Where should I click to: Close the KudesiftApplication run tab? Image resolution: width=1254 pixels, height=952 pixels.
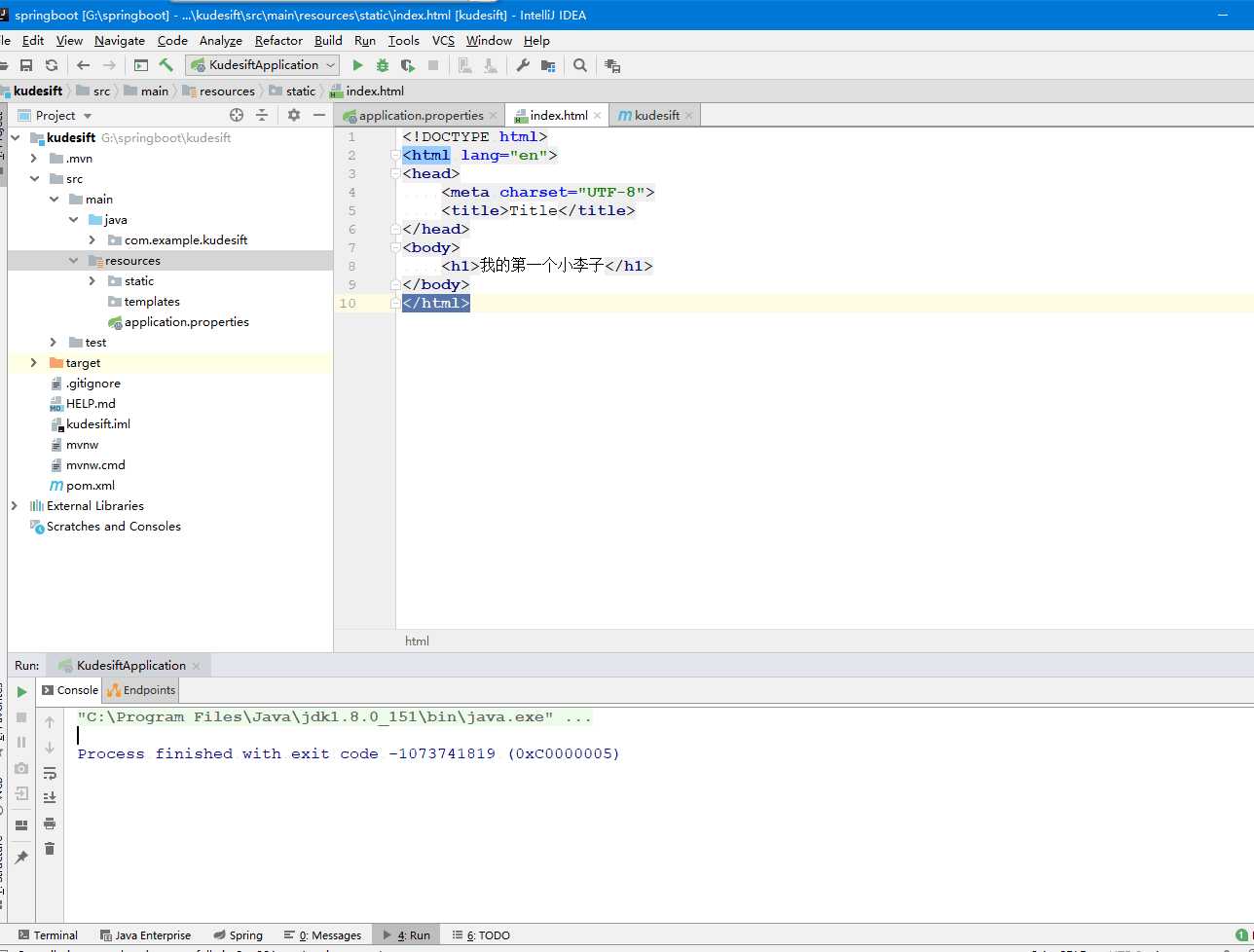pos(196,666)
